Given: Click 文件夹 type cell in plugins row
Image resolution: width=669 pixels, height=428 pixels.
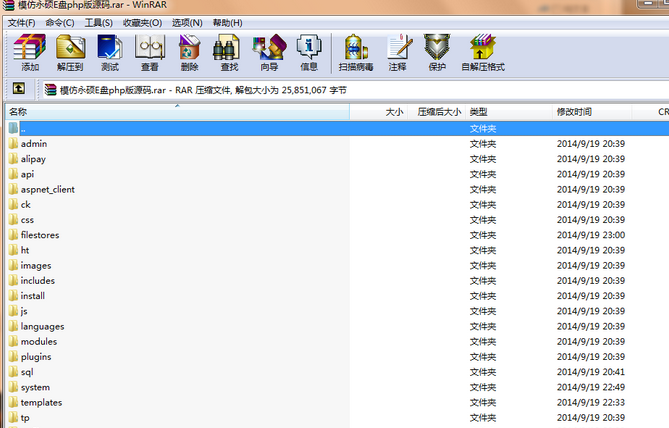Looking at the screenshot, I should 483,357.
